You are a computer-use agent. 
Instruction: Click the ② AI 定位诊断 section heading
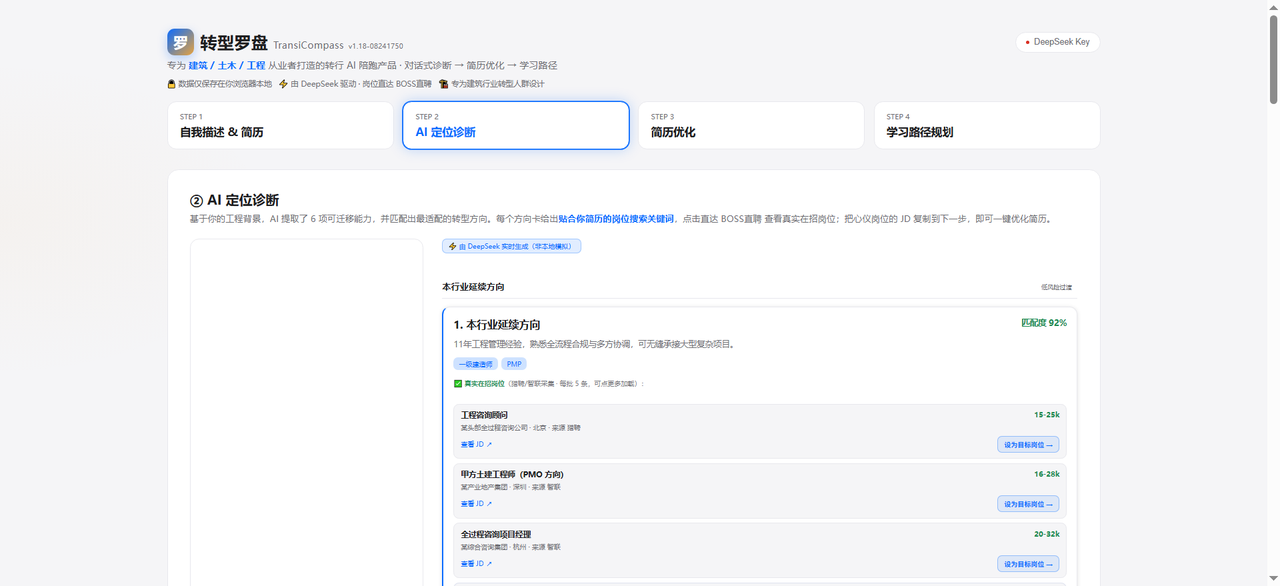pyautogui.click(x=234, y=200)
